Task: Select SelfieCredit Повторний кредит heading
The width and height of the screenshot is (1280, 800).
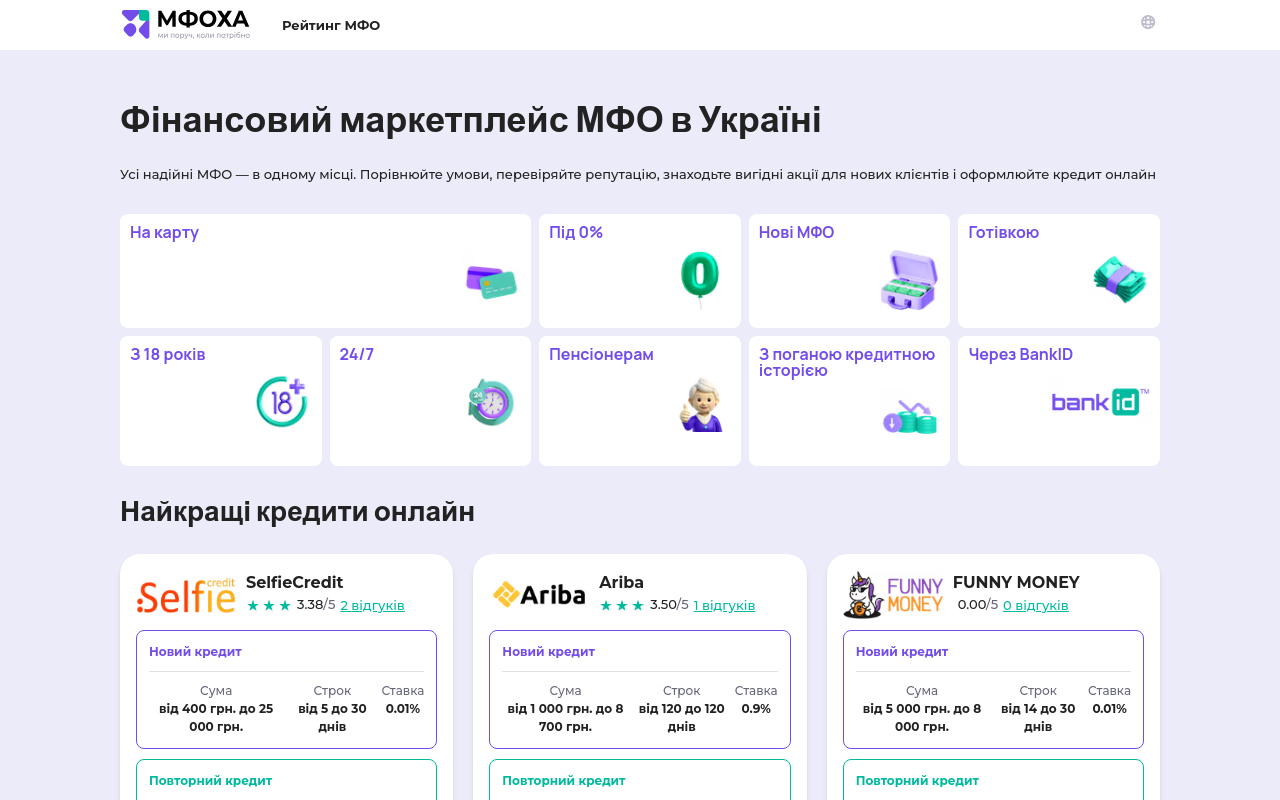Action: coord(210,780)
